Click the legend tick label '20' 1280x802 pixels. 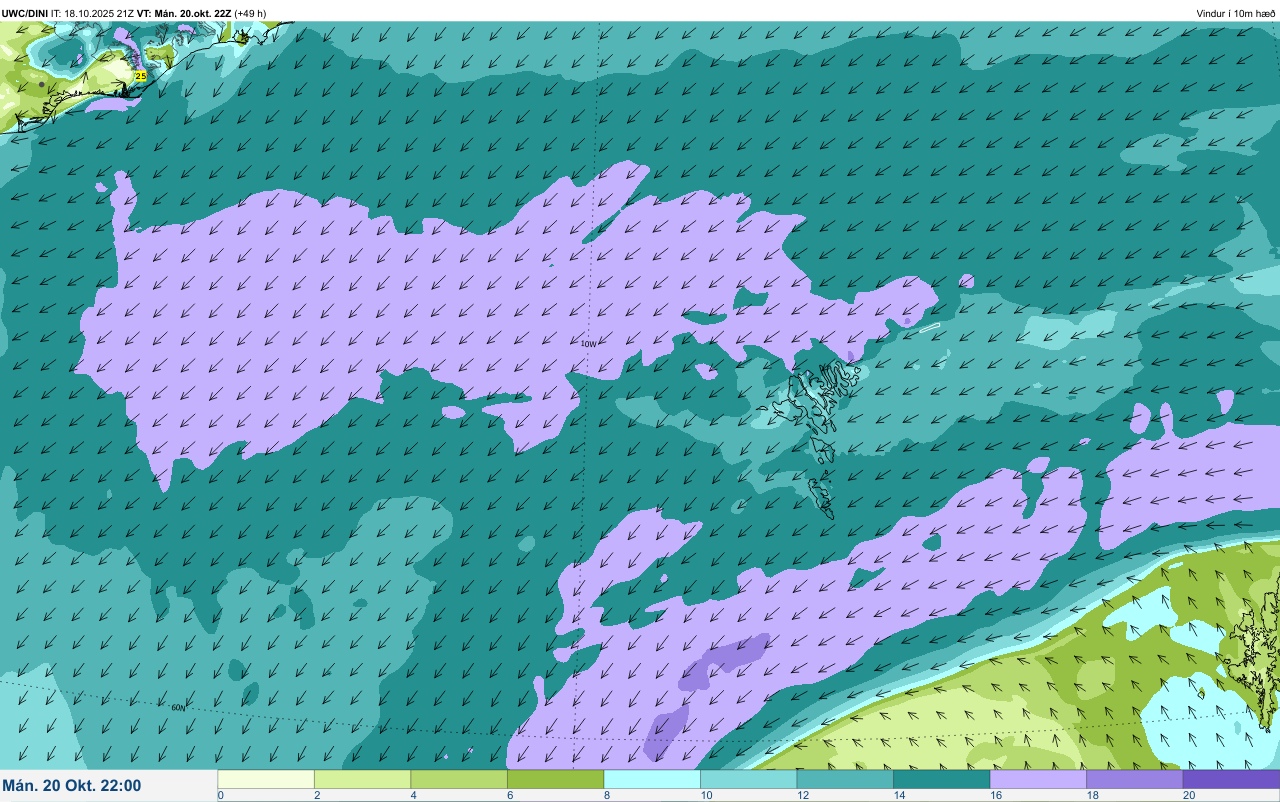1188,796
